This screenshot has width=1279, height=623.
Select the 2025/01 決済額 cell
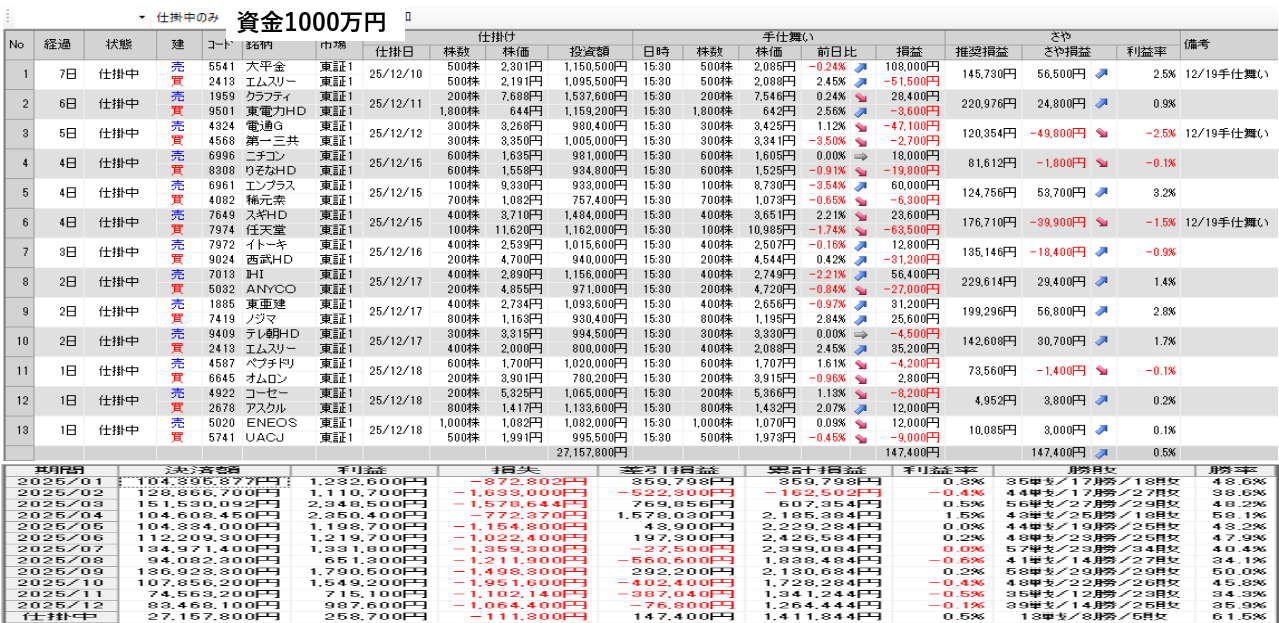205,482
